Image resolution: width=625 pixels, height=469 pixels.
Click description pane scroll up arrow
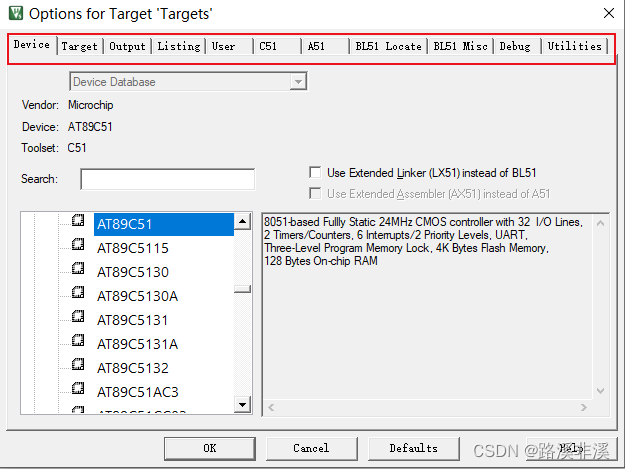coord(600,223)
